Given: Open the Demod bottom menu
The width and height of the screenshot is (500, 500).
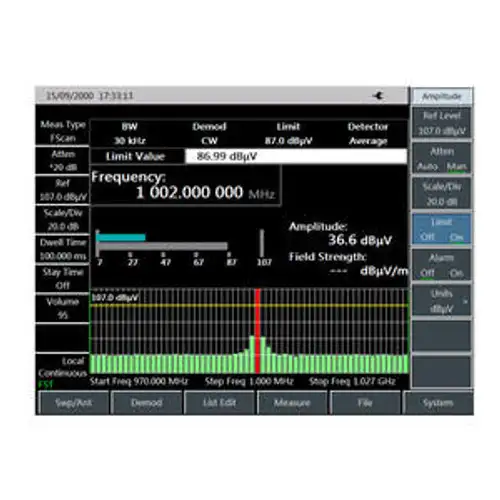Looking at the screenshot, I should click(147, 403).
